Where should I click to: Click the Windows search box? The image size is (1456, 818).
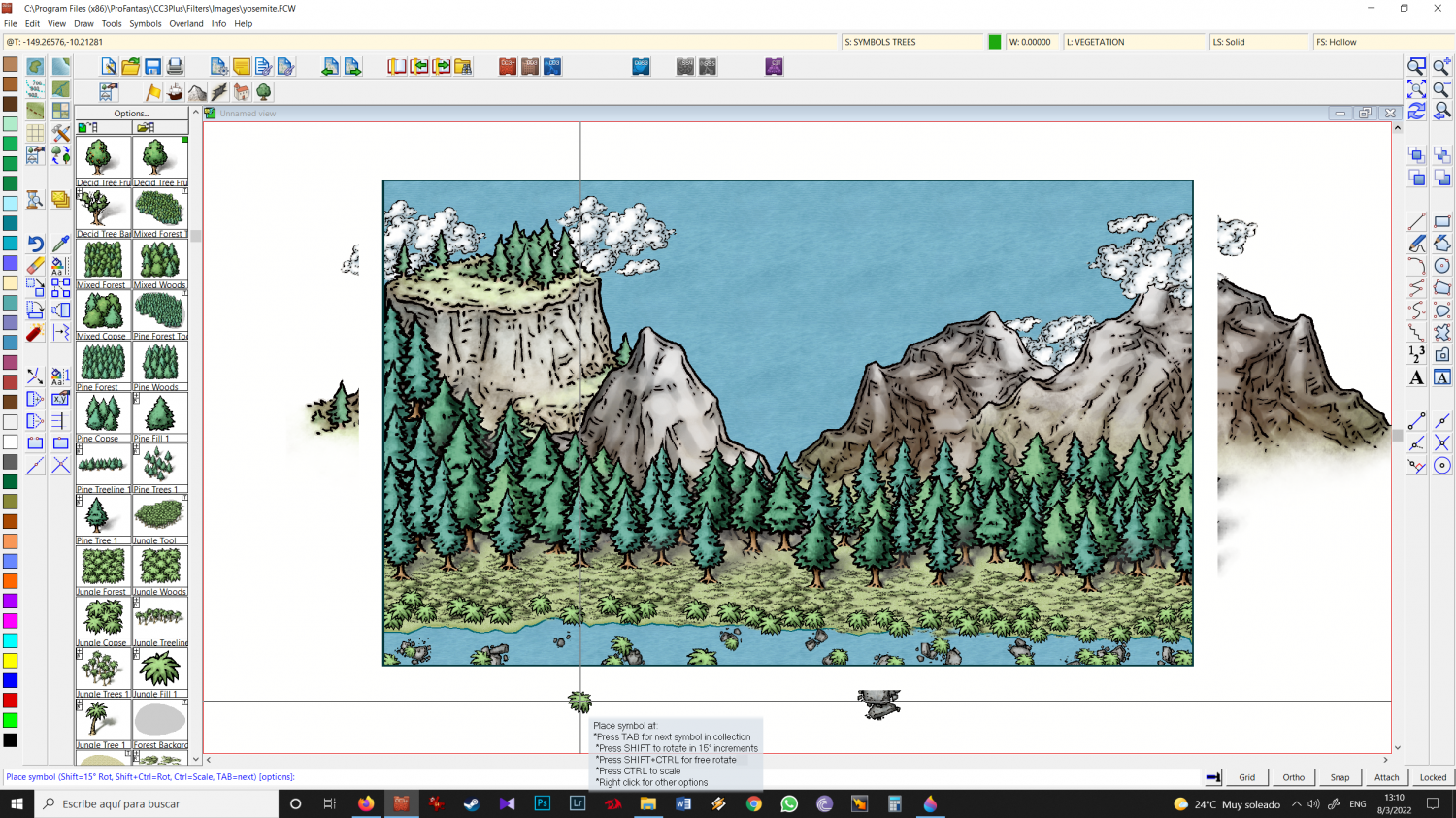pyautogui.click(x=156, y=803)
